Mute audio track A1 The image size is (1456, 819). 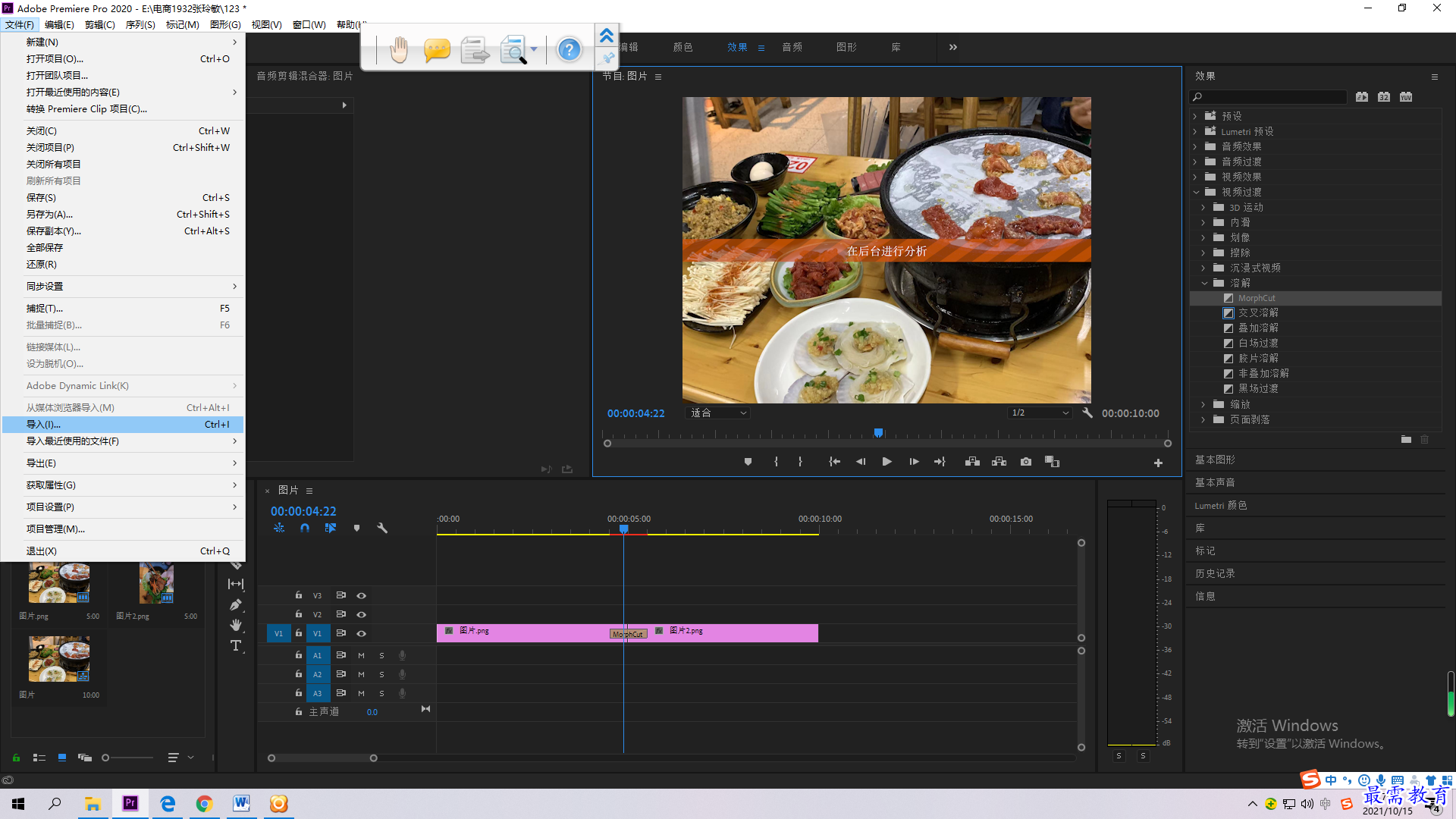(361, 655)
